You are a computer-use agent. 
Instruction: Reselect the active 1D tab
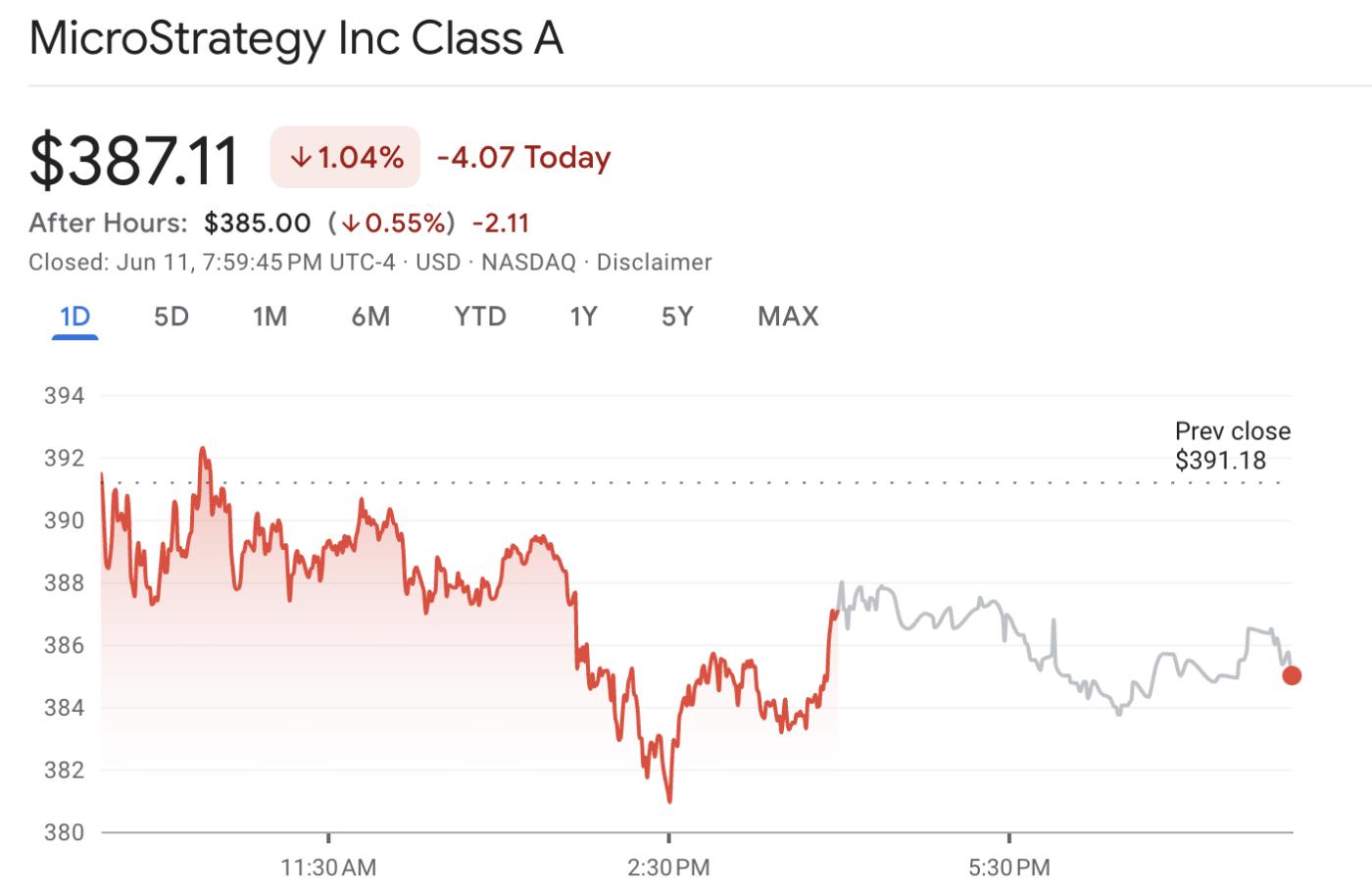point(74,317)
